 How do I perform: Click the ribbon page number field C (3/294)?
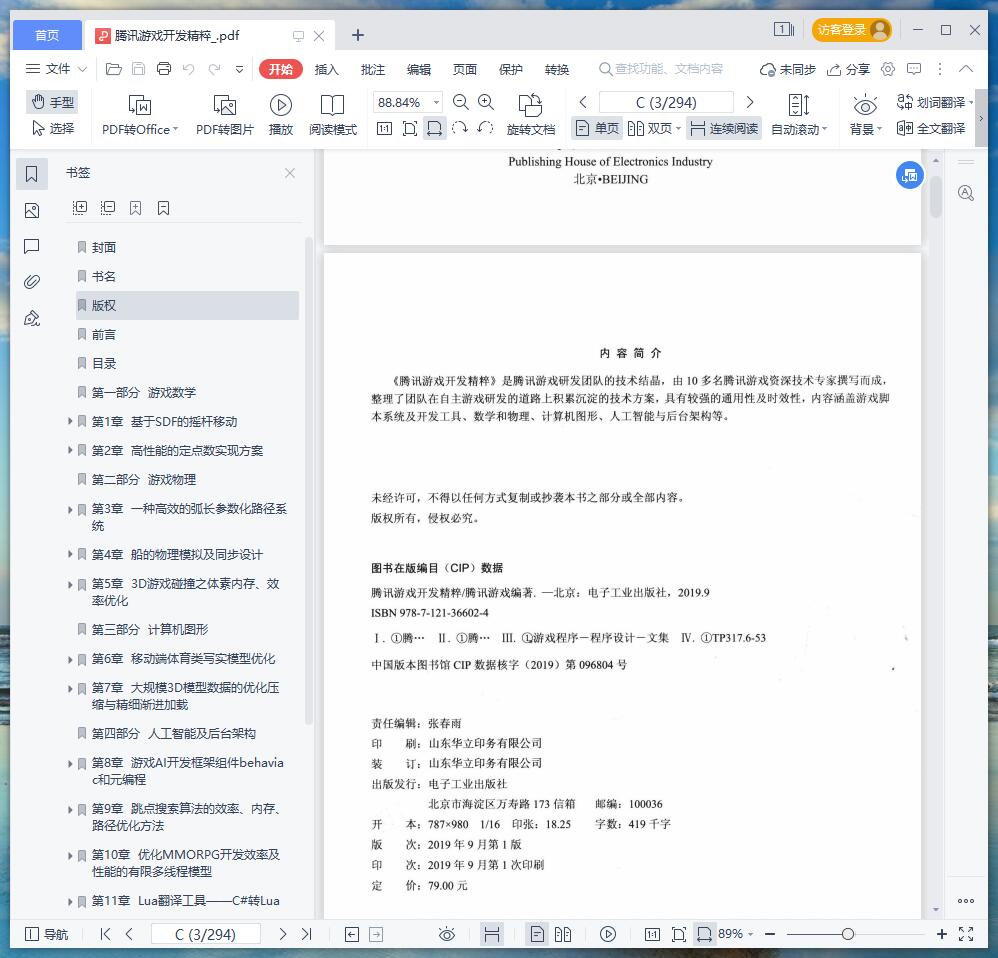pos(666,102)
